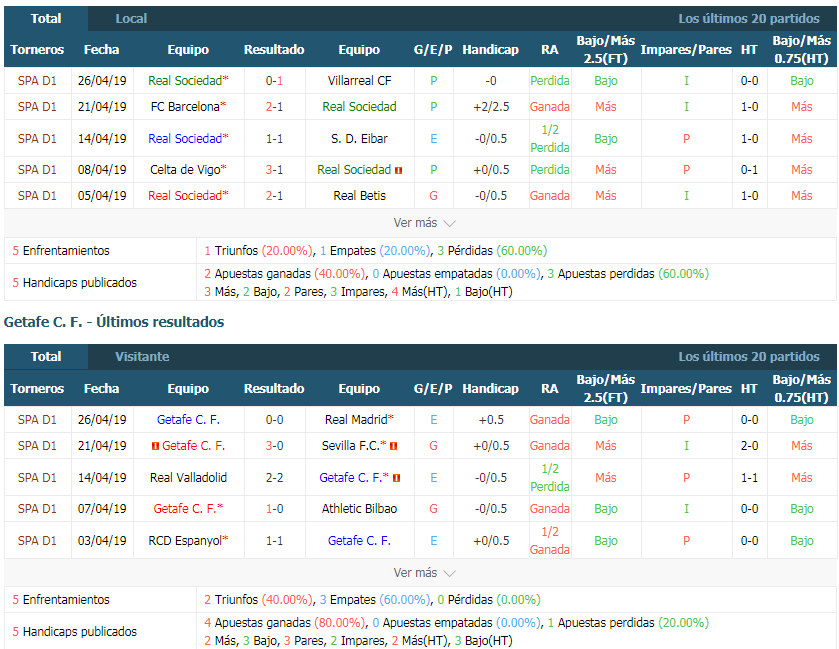The height and width of the screenshot is (649, 839).
Task: Switch to the Visitante tab
Action: click(x=142, y=356)
